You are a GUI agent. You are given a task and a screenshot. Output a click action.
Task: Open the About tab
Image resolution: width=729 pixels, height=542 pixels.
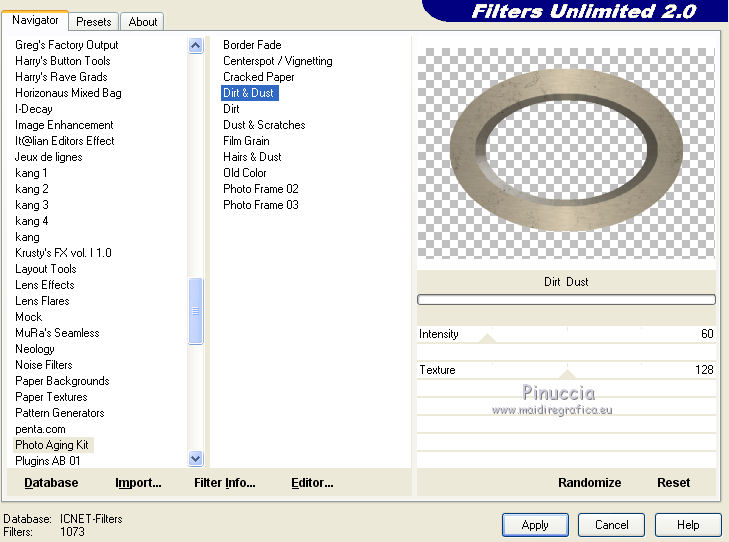pos(143,22)
